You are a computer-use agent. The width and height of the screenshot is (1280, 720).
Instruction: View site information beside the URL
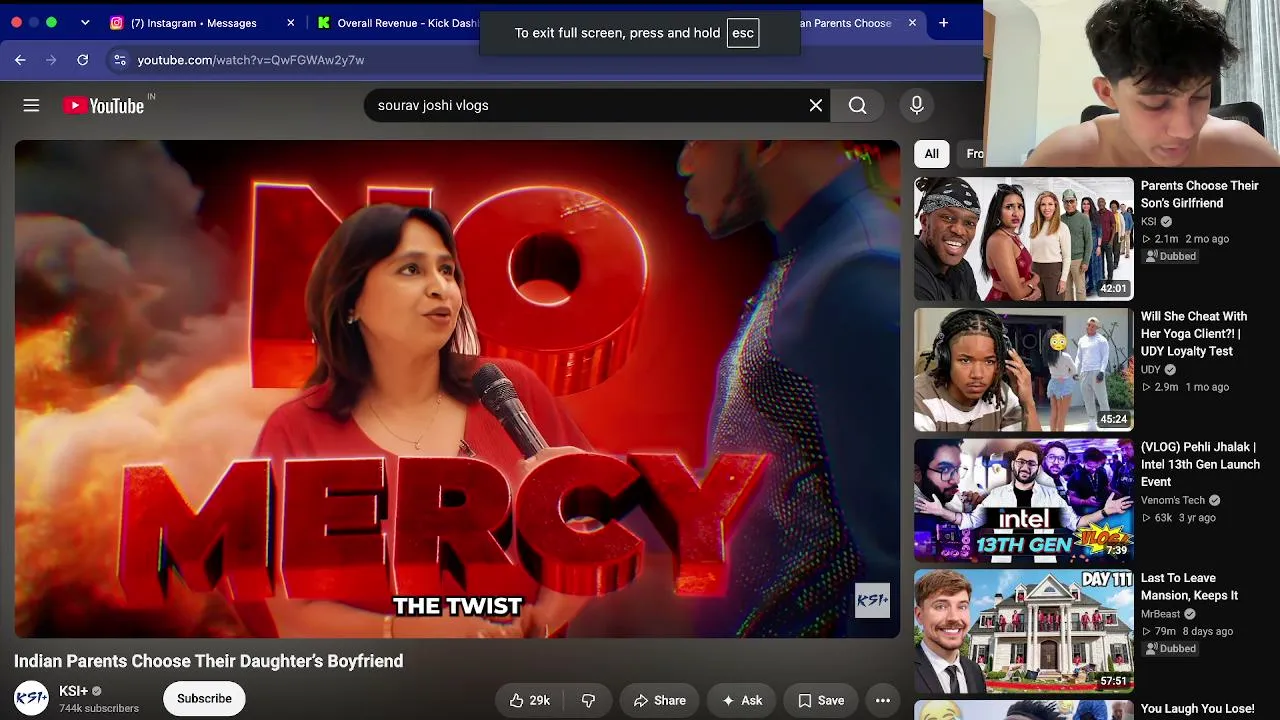point(120,60)
